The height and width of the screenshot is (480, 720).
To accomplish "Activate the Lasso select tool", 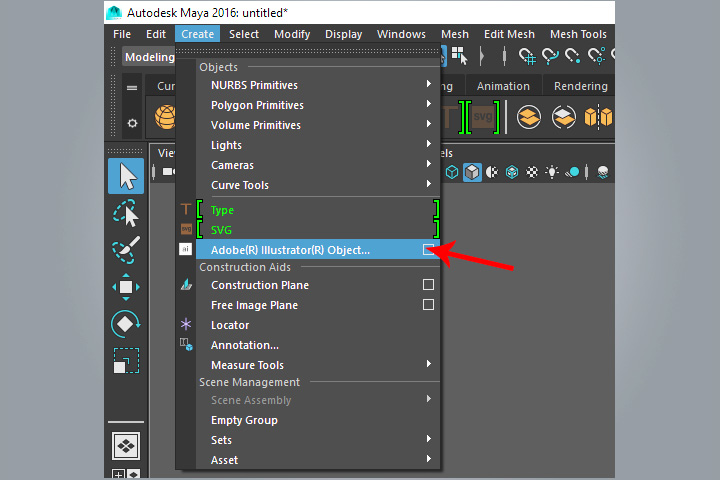I will (126, 212).
